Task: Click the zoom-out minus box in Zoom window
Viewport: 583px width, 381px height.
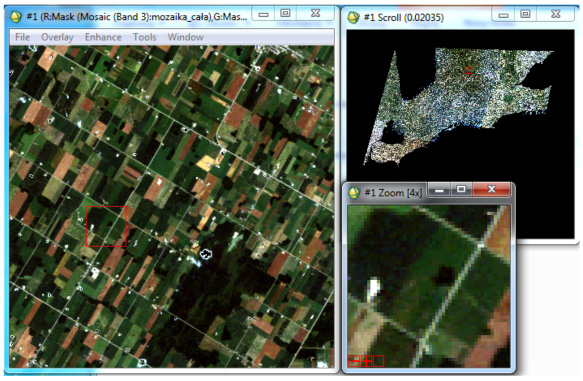Action: (x=354, y=361)
